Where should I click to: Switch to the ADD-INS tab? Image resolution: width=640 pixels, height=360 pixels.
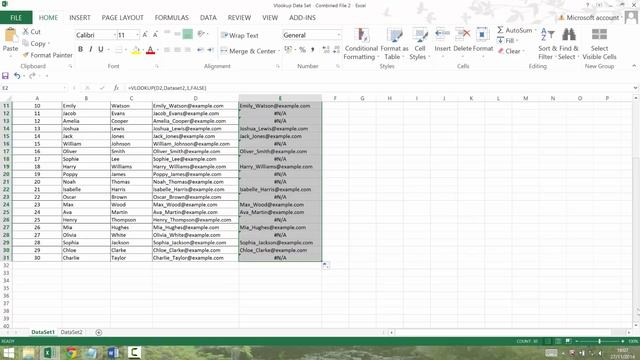[302, 18]
